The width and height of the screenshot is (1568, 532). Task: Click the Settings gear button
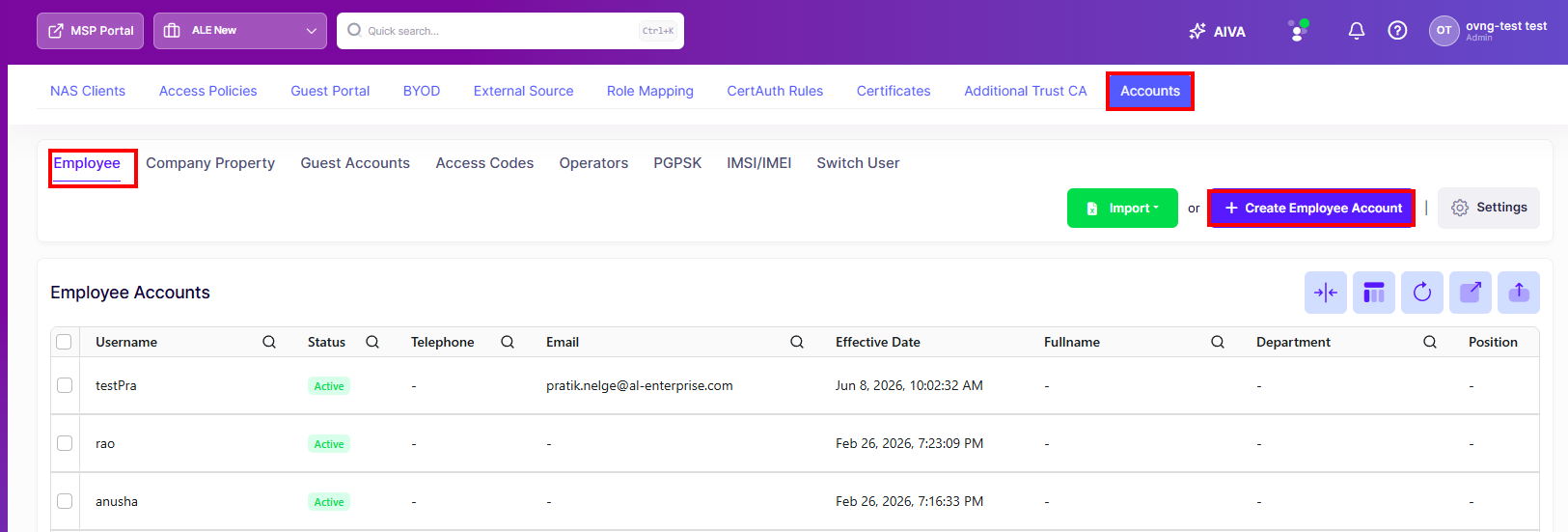point(1488,208)
